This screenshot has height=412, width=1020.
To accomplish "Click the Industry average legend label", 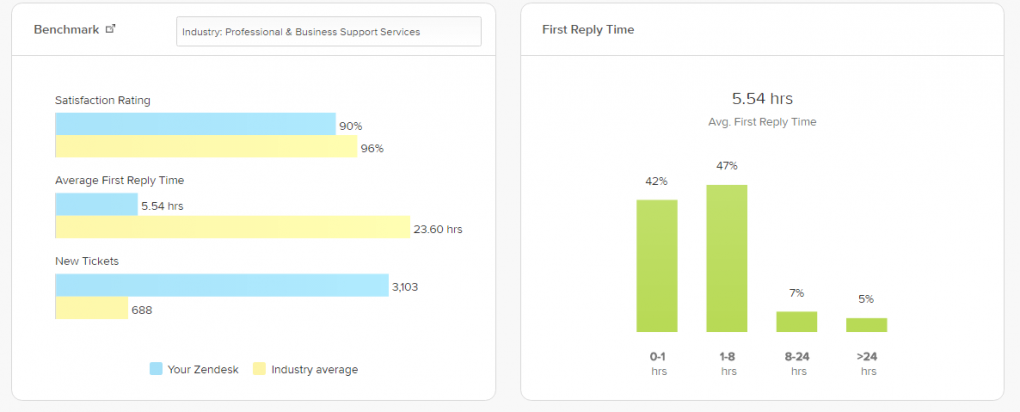I will point(314,369).
